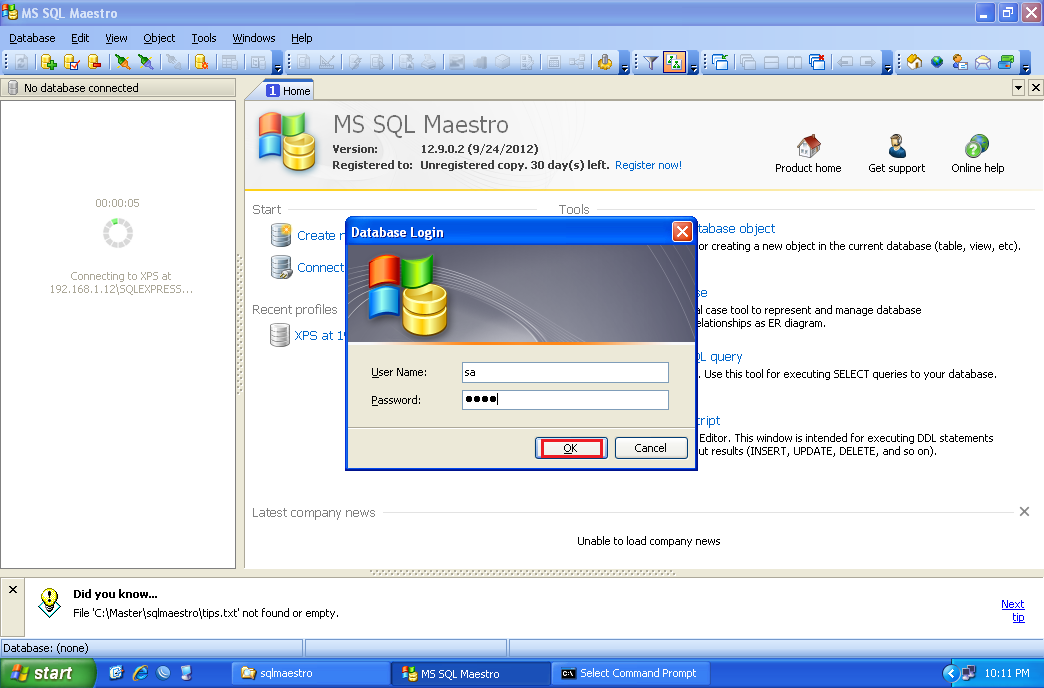Open the Object menu
This screenshot has width=1044, height=688.
click(x=159, y=38)
